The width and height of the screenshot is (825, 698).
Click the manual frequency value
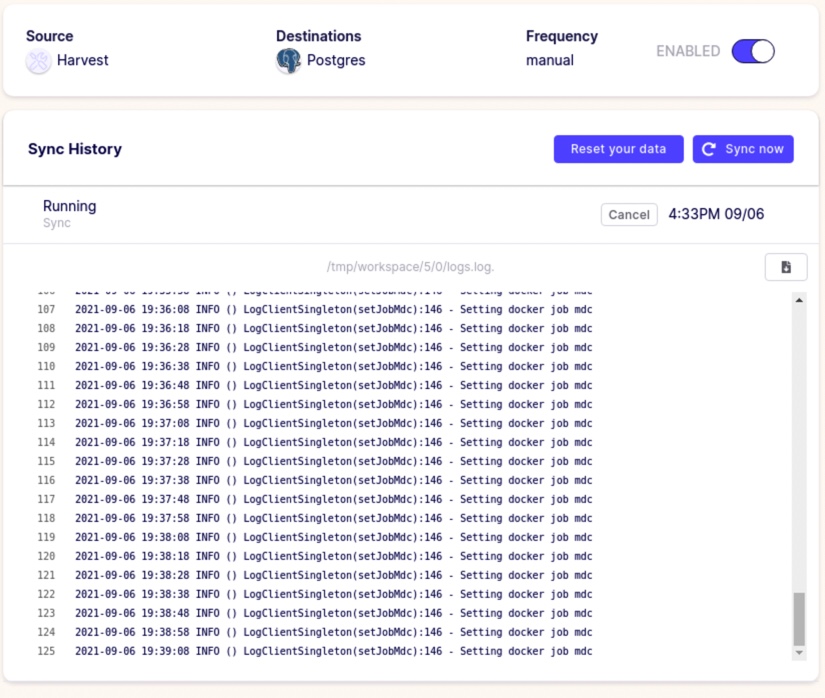pos(550,60)
